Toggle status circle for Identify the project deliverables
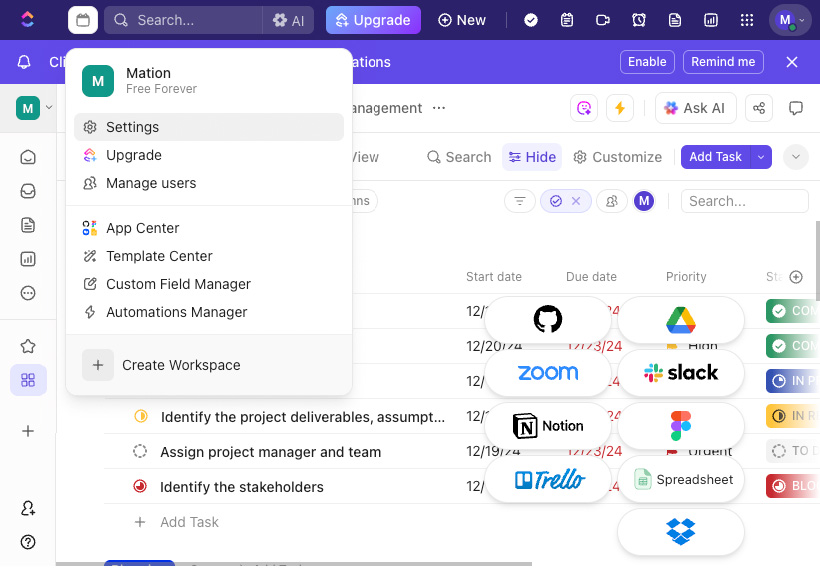Image resolution: width=820 pixels, height=581 pixels. [141, 416]
